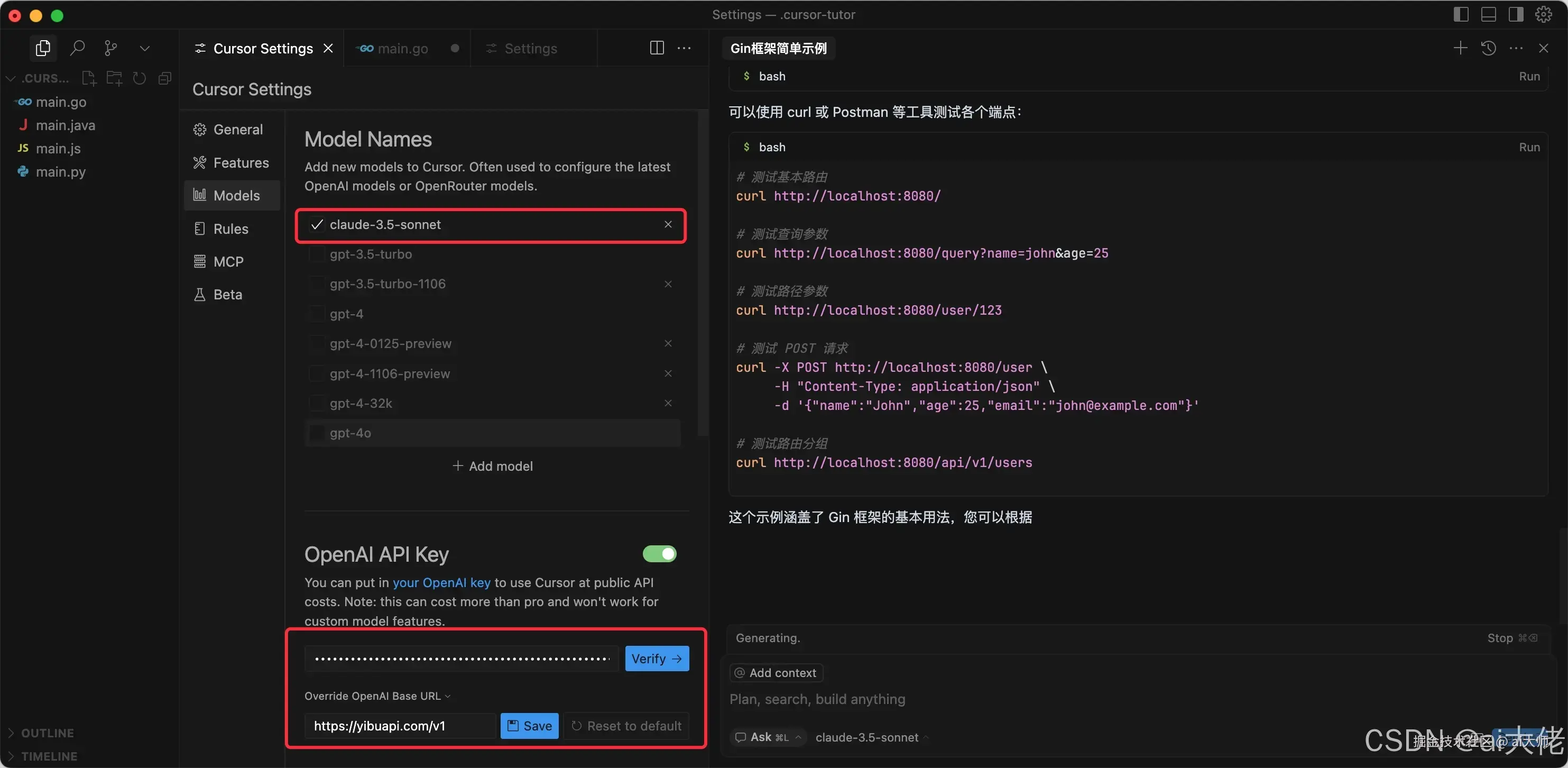Open the settings gear in title bar
The image size is (1568, 768).
coord(1543,15)
